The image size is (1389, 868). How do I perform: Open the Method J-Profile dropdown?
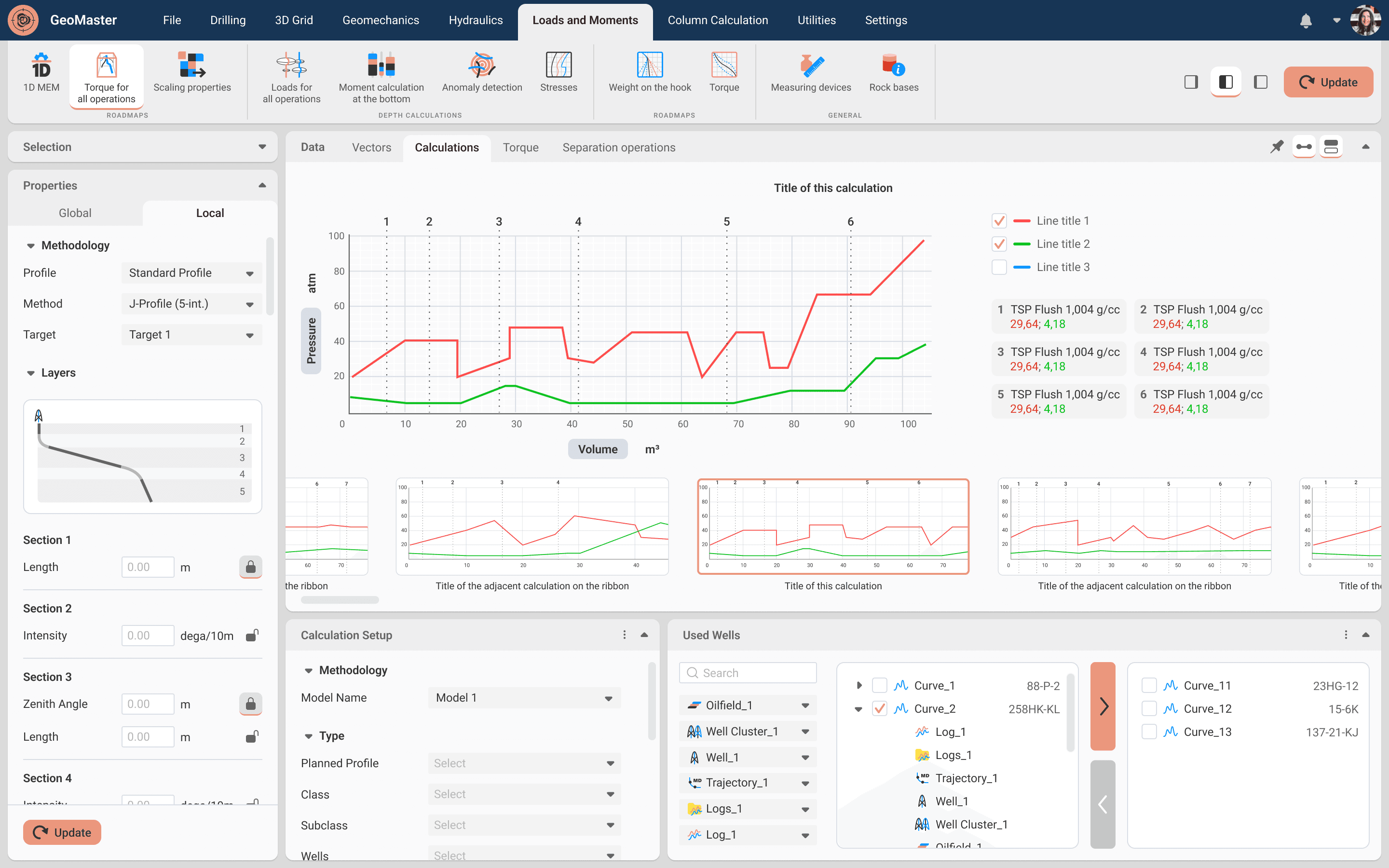(x=191, y=304)
